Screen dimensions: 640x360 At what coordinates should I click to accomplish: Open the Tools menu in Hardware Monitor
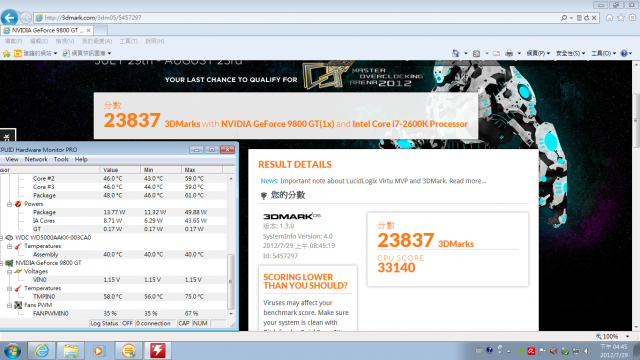(61, 160)
